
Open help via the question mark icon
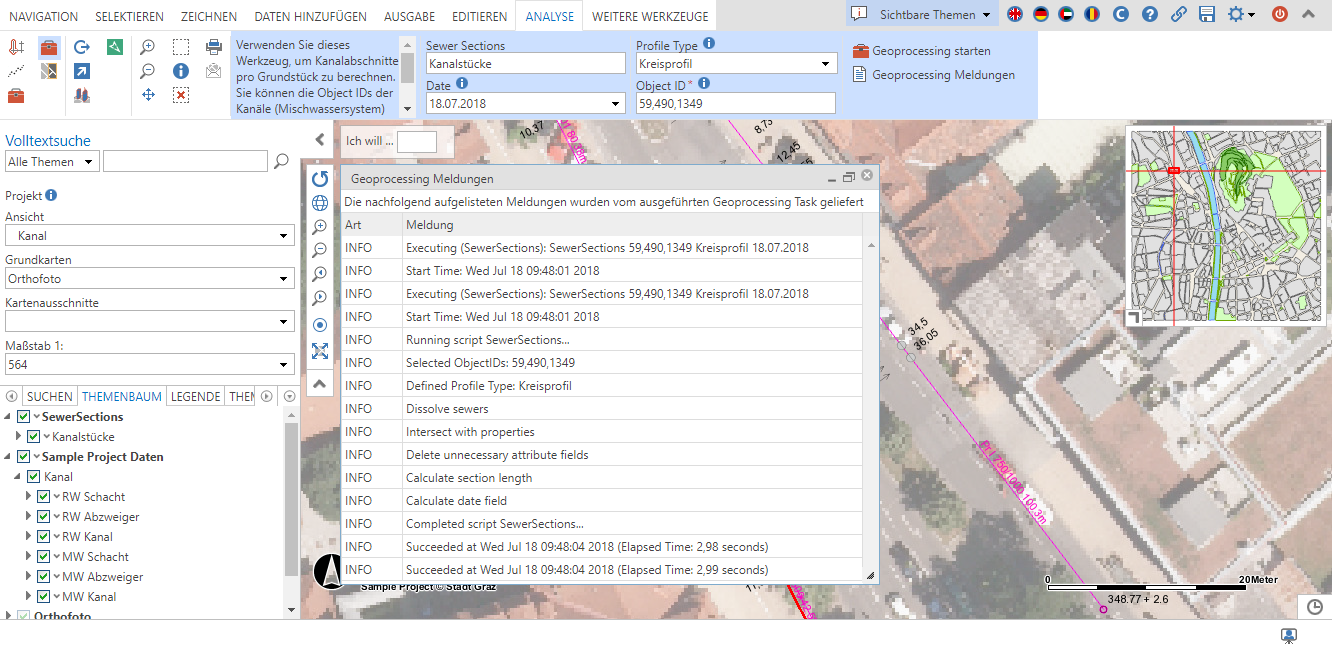(1150, 15)
